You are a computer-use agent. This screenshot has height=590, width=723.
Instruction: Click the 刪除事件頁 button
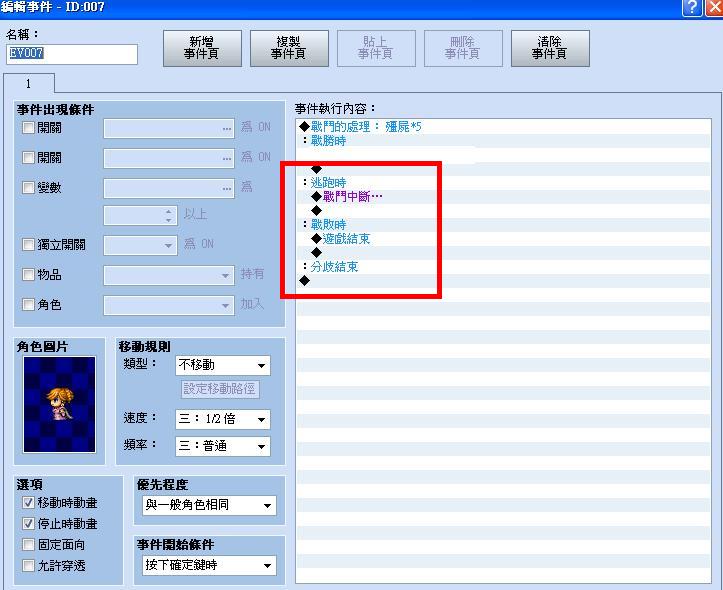click(x=463, y=48)
